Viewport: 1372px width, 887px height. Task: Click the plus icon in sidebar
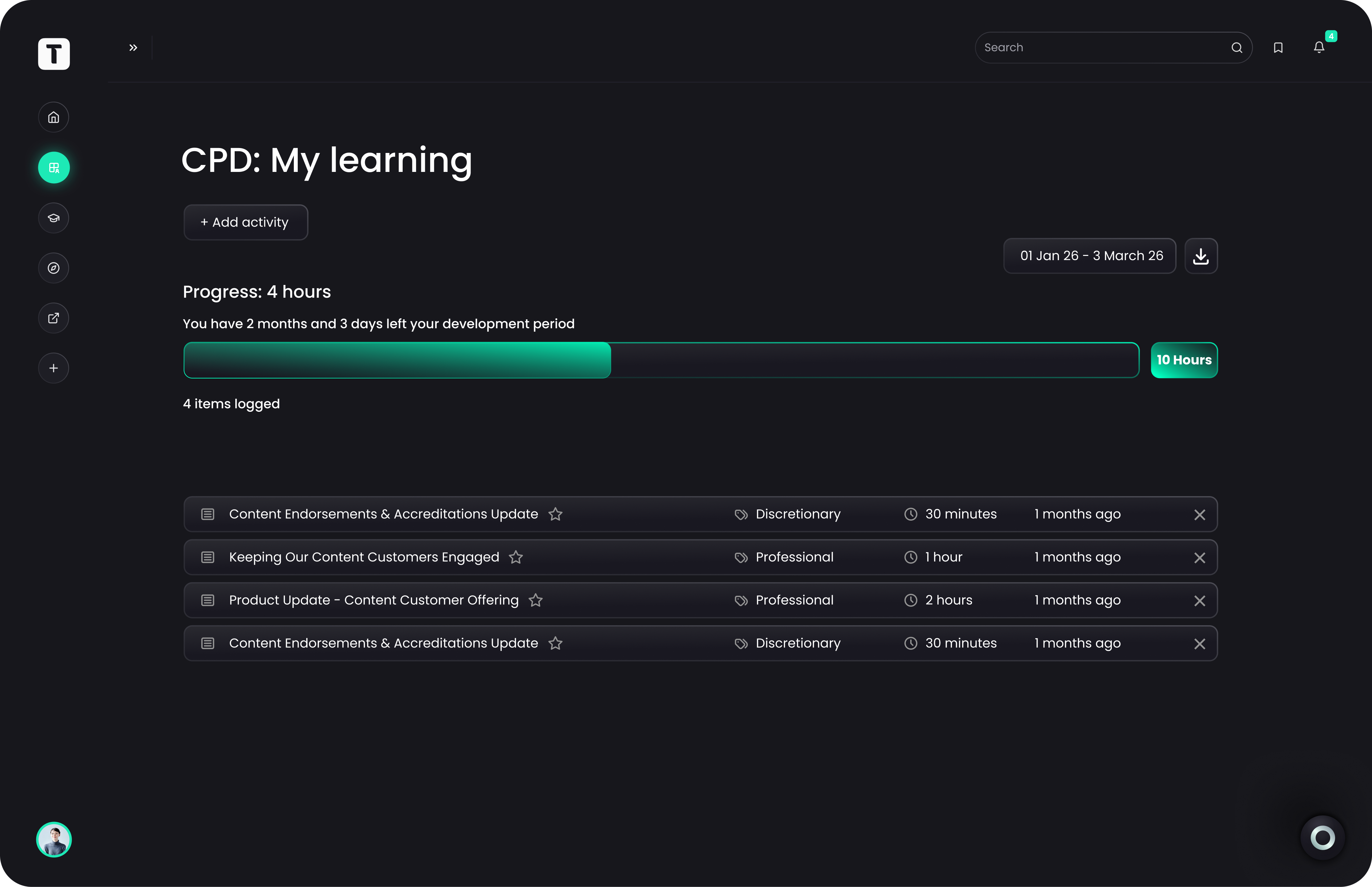(x=54, y=368)
